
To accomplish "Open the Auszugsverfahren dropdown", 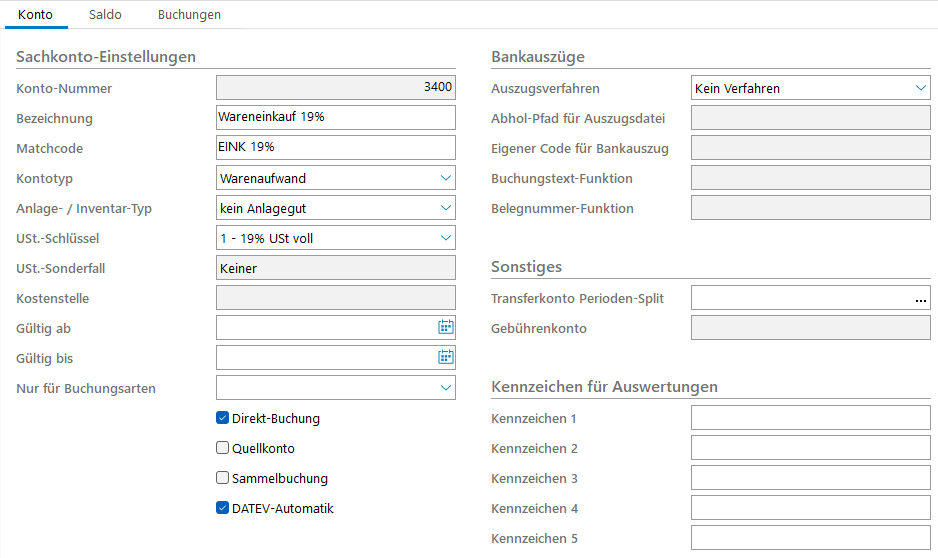I will tap(921, 88).
